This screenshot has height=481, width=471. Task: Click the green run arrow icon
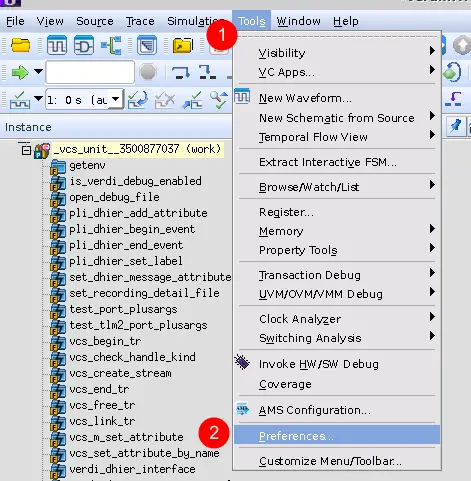(x=20, y=72)
